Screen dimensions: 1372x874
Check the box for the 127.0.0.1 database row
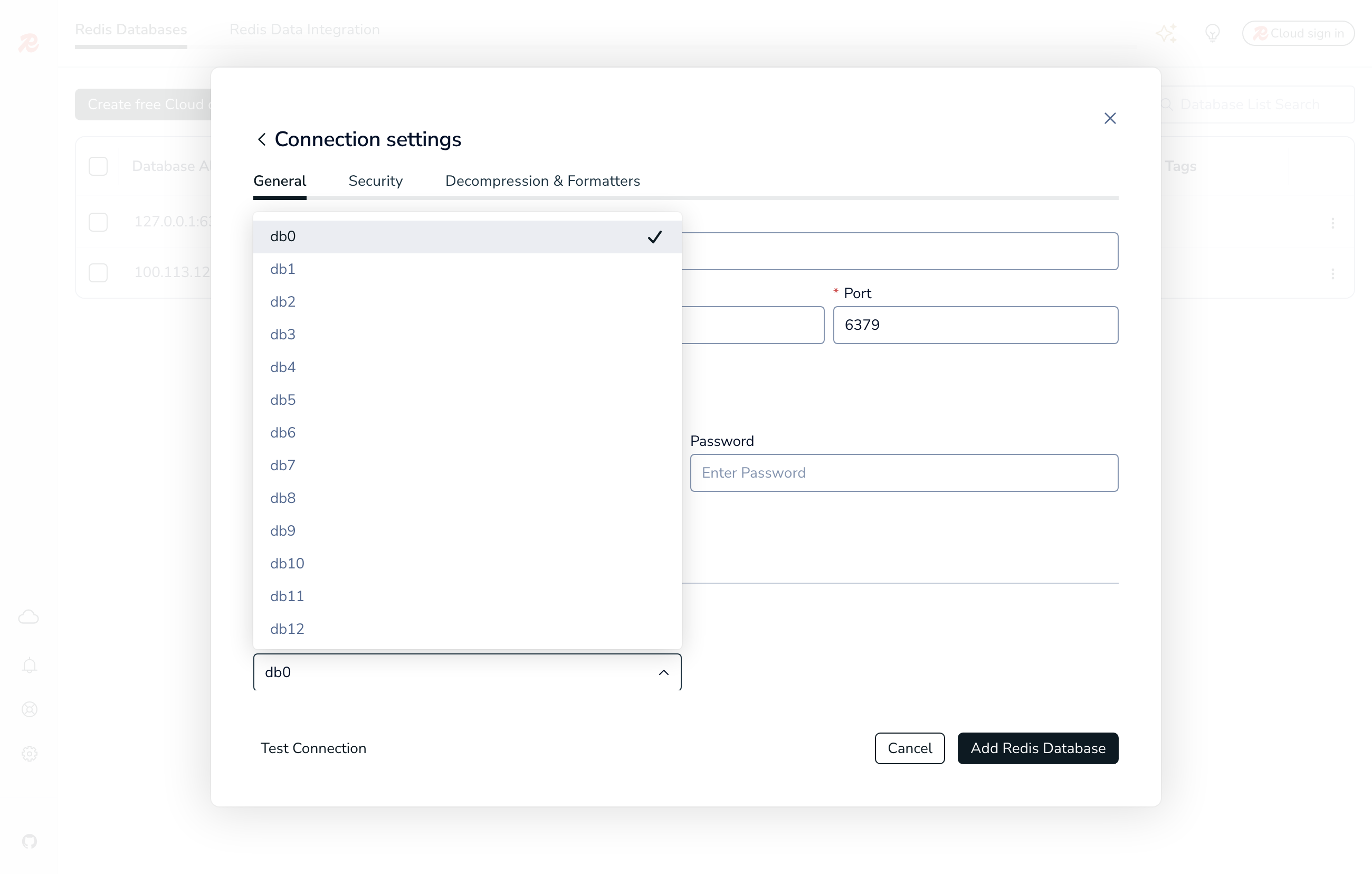pyautogui.click(x=98, y=222)
